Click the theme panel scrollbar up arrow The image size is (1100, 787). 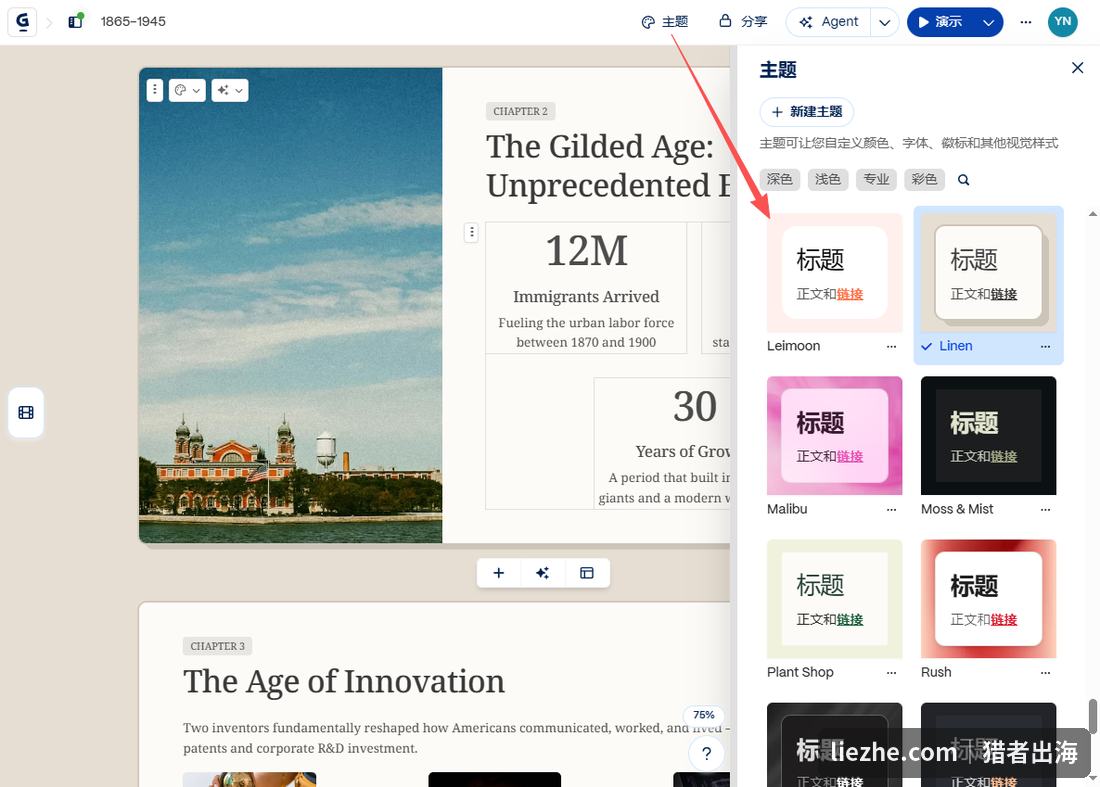1092,214
